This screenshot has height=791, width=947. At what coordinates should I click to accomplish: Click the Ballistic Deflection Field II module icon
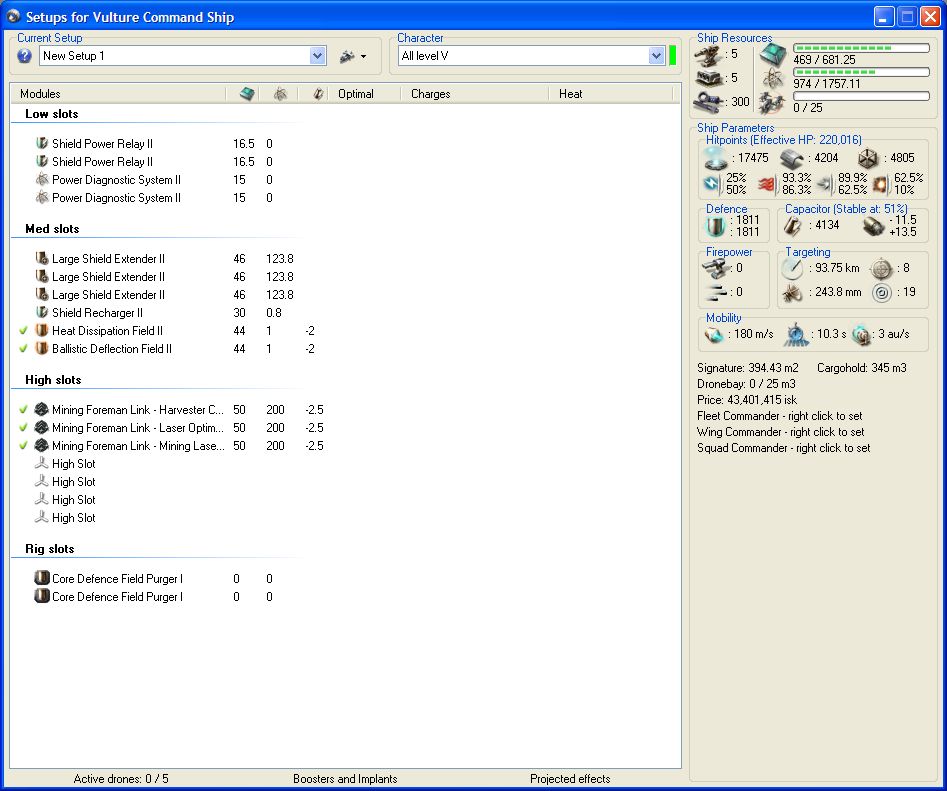42,349
